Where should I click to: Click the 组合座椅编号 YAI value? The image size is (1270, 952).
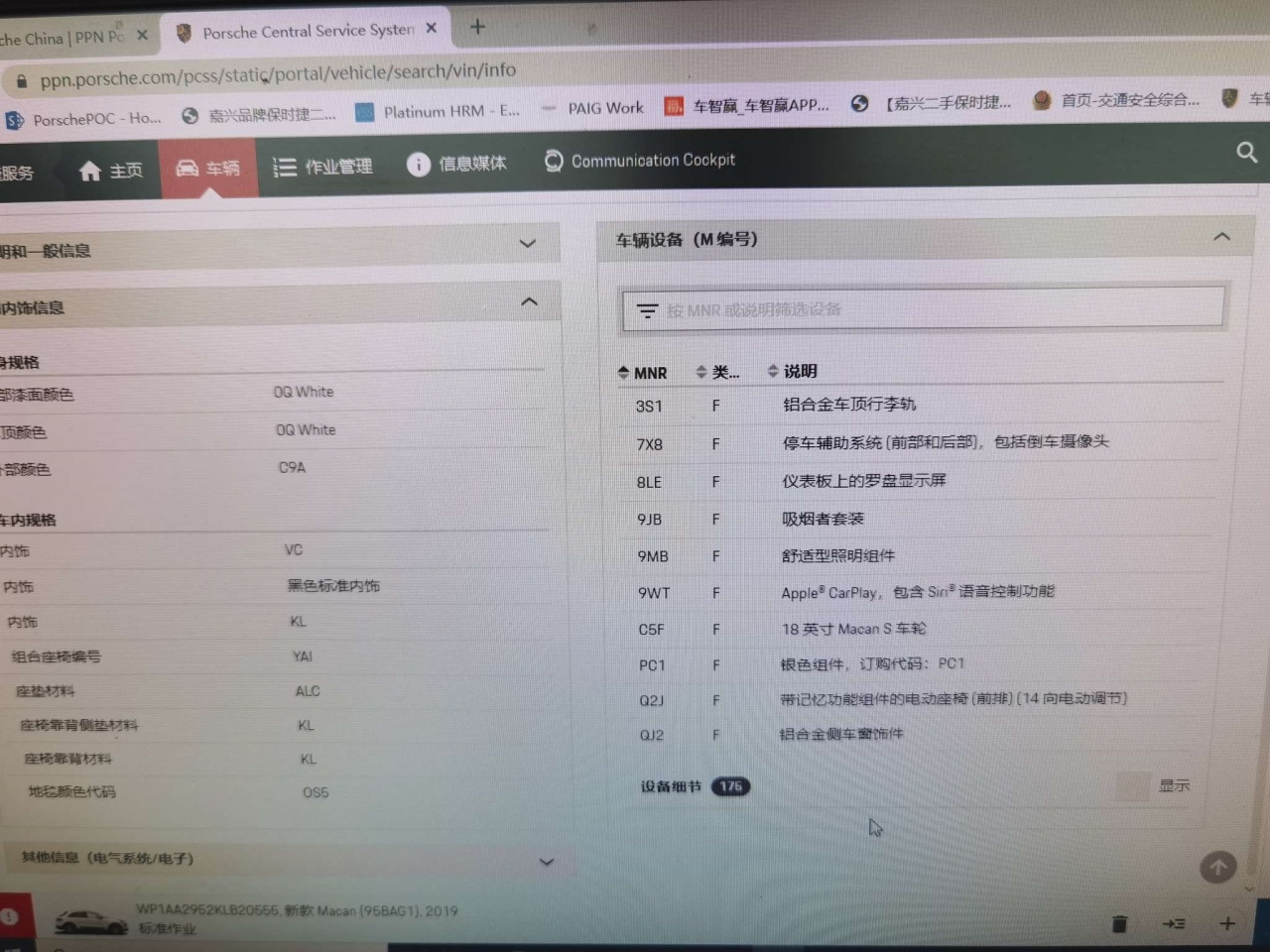(x=303, y=656)
